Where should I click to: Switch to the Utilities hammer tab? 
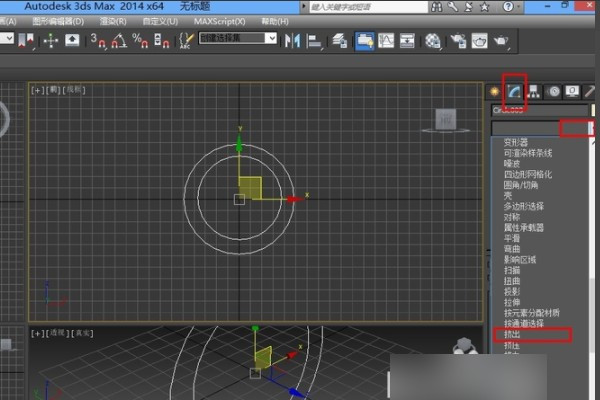(x=590, y=91)
